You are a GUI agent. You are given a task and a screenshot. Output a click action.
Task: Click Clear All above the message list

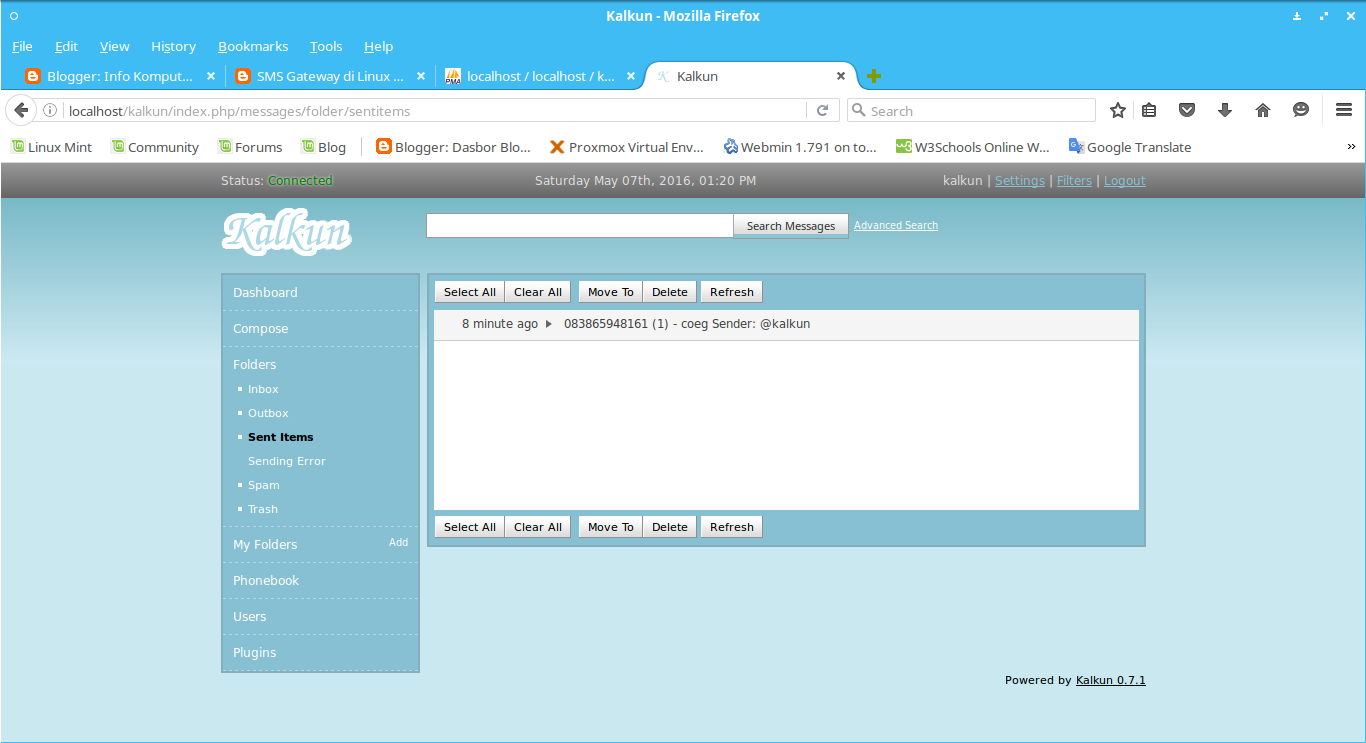pos(538,292)
